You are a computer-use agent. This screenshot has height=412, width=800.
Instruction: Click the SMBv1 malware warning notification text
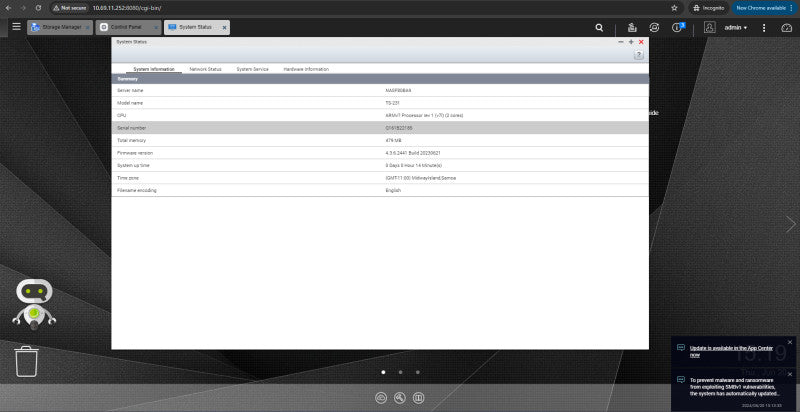point(735,387)
